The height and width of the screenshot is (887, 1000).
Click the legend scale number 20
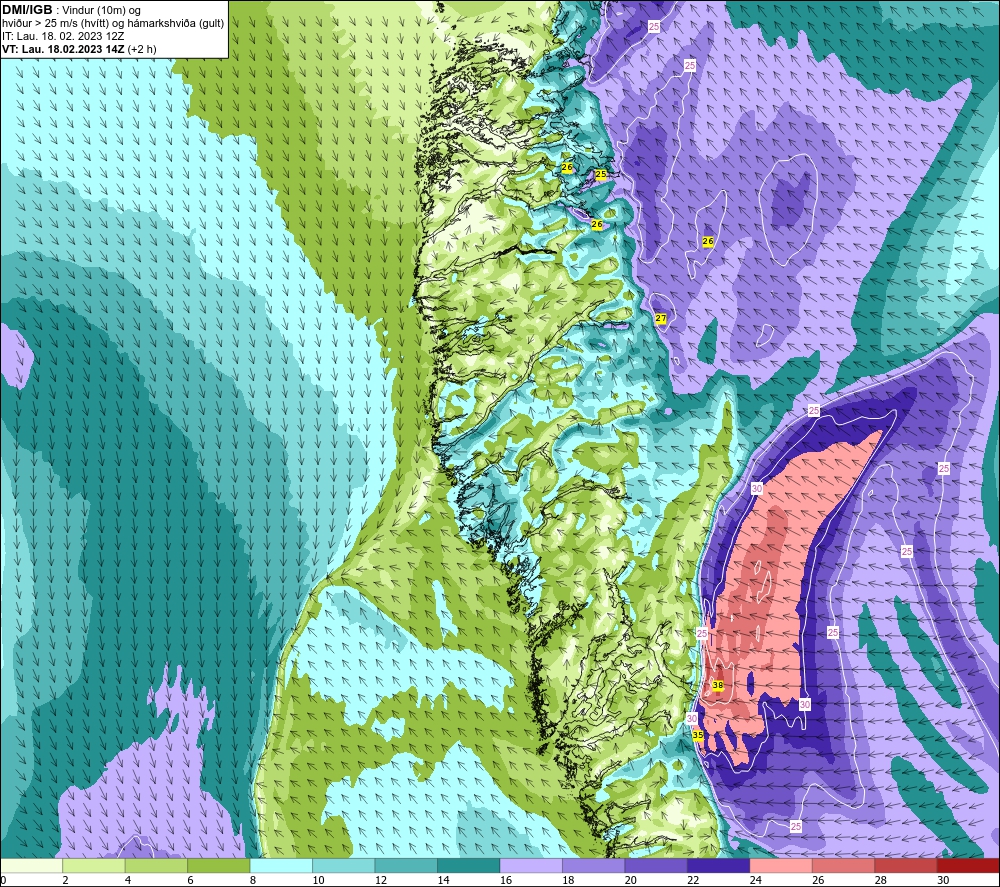tap(631, 880)
